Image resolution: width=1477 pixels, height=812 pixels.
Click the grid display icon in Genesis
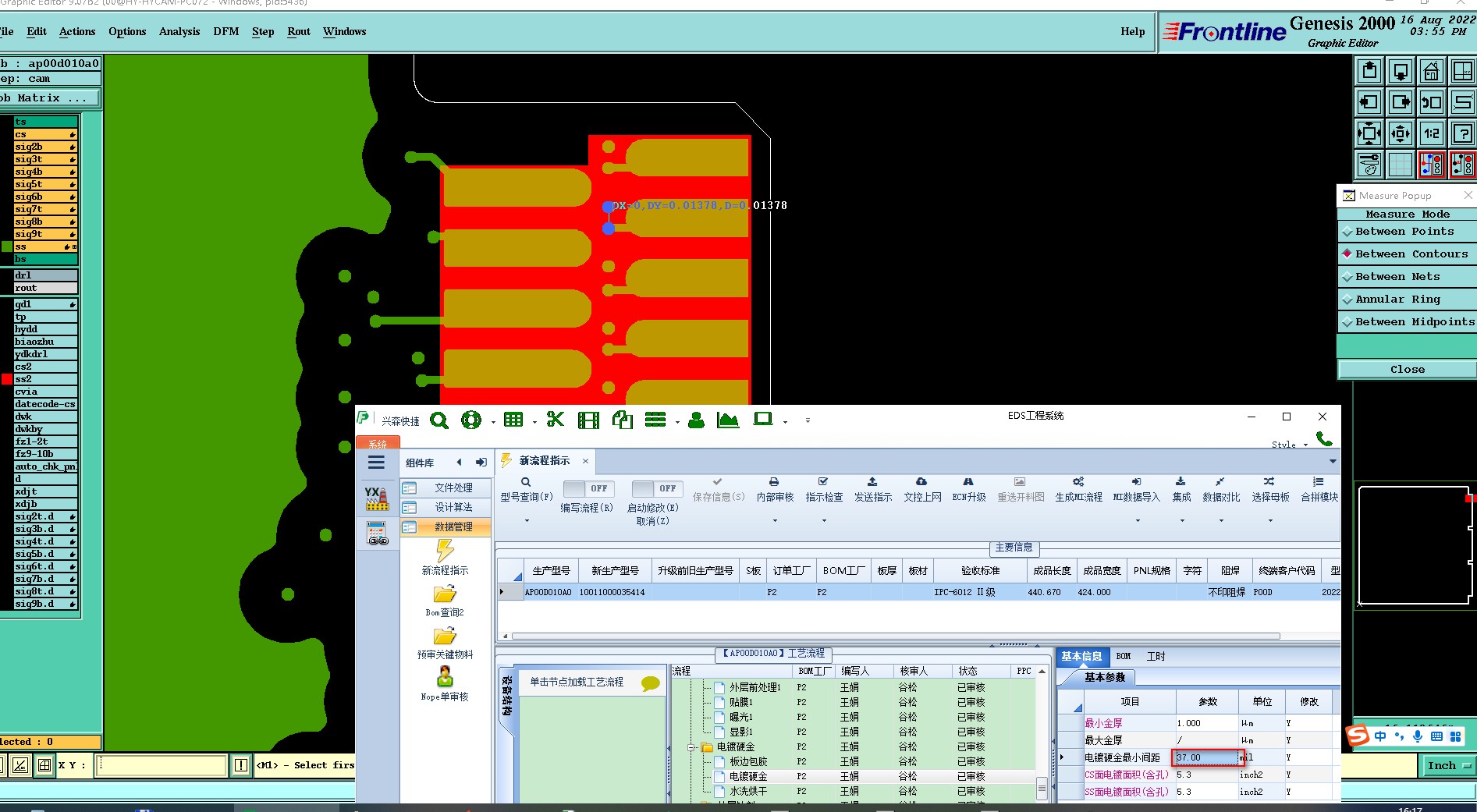[x=1401, y=165]
